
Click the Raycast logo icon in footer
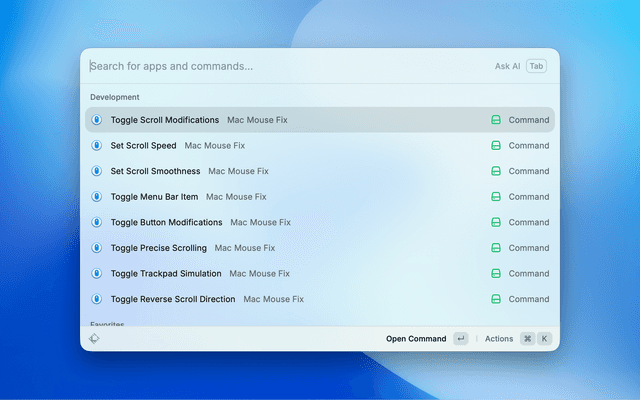(93, 339)
